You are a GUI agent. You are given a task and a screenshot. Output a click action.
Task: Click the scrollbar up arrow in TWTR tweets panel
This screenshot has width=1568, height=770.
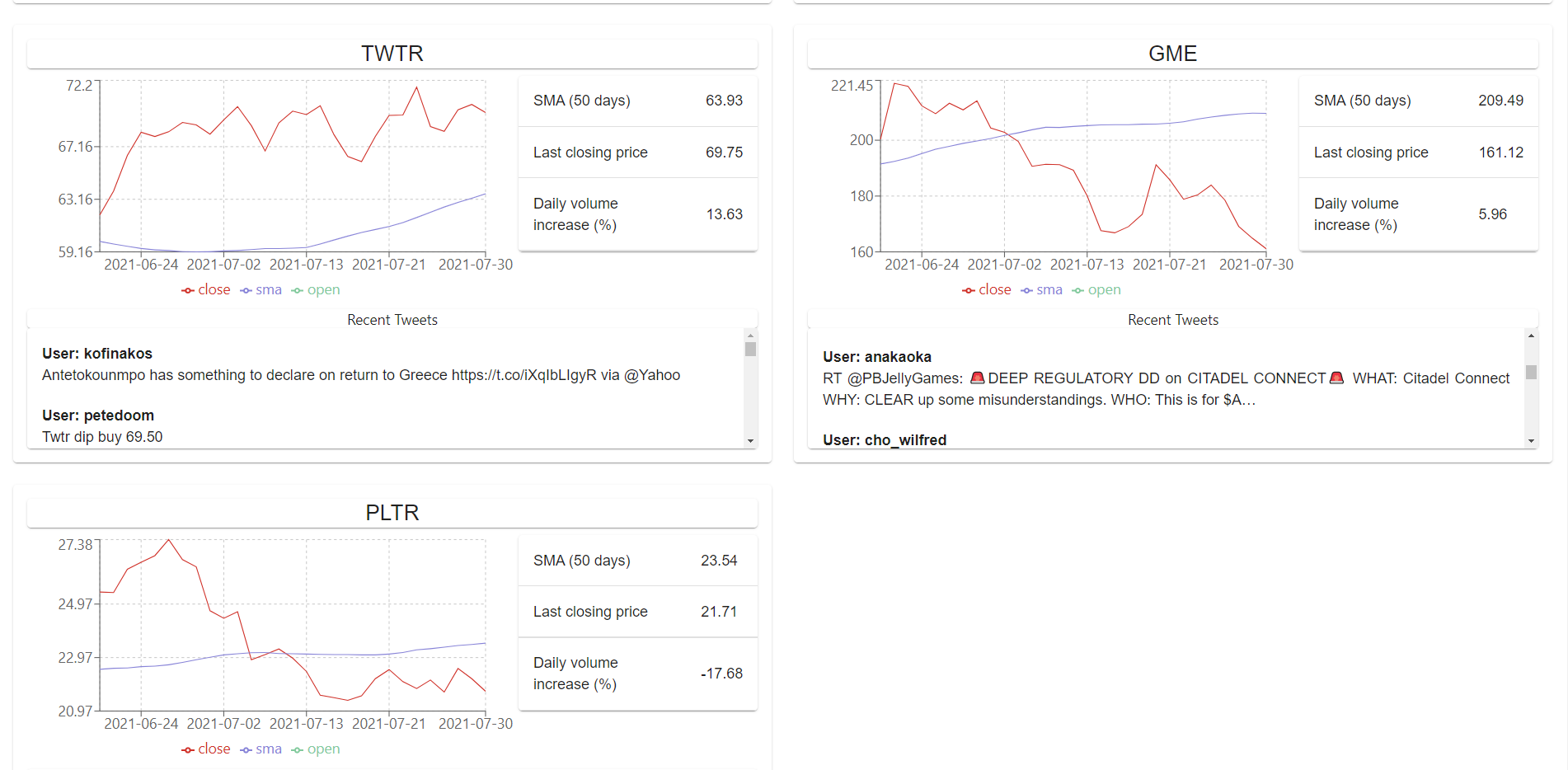[749, 335]
